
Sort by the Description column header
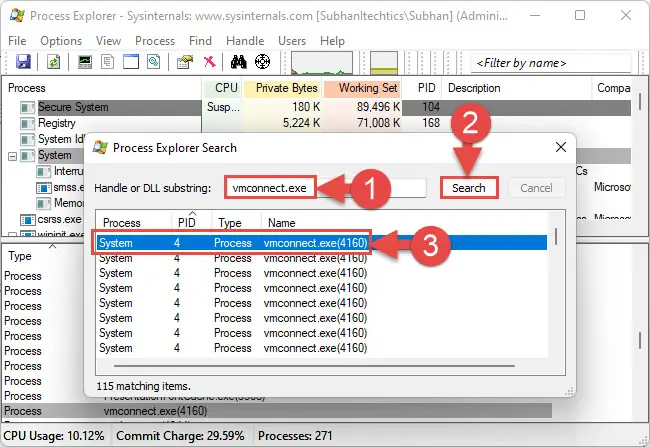point(517,88)
